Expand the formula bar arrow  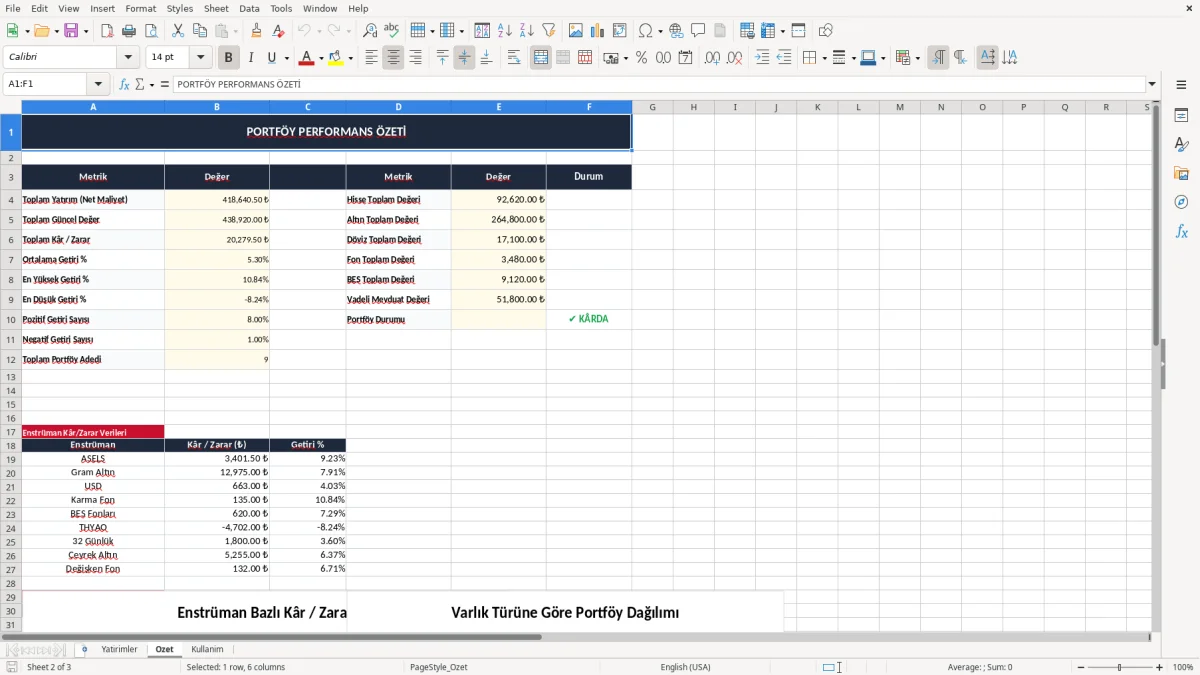tap(1152, 85)
